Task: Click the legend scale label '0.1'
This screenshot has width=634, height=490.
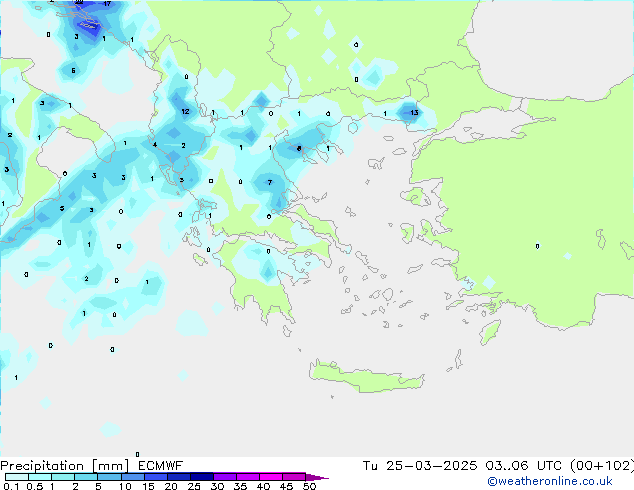Action: click(x=11, y=486)
